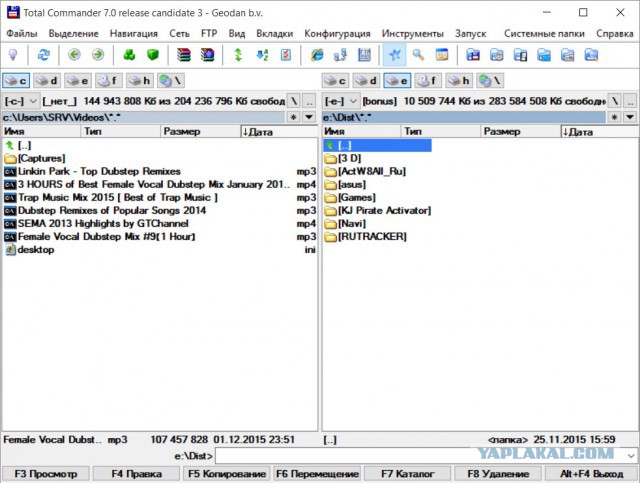Refresh panels with the blue arrows icon
Image resolution: width=640 pixels, height=483 pixels.
click(44, 55)
